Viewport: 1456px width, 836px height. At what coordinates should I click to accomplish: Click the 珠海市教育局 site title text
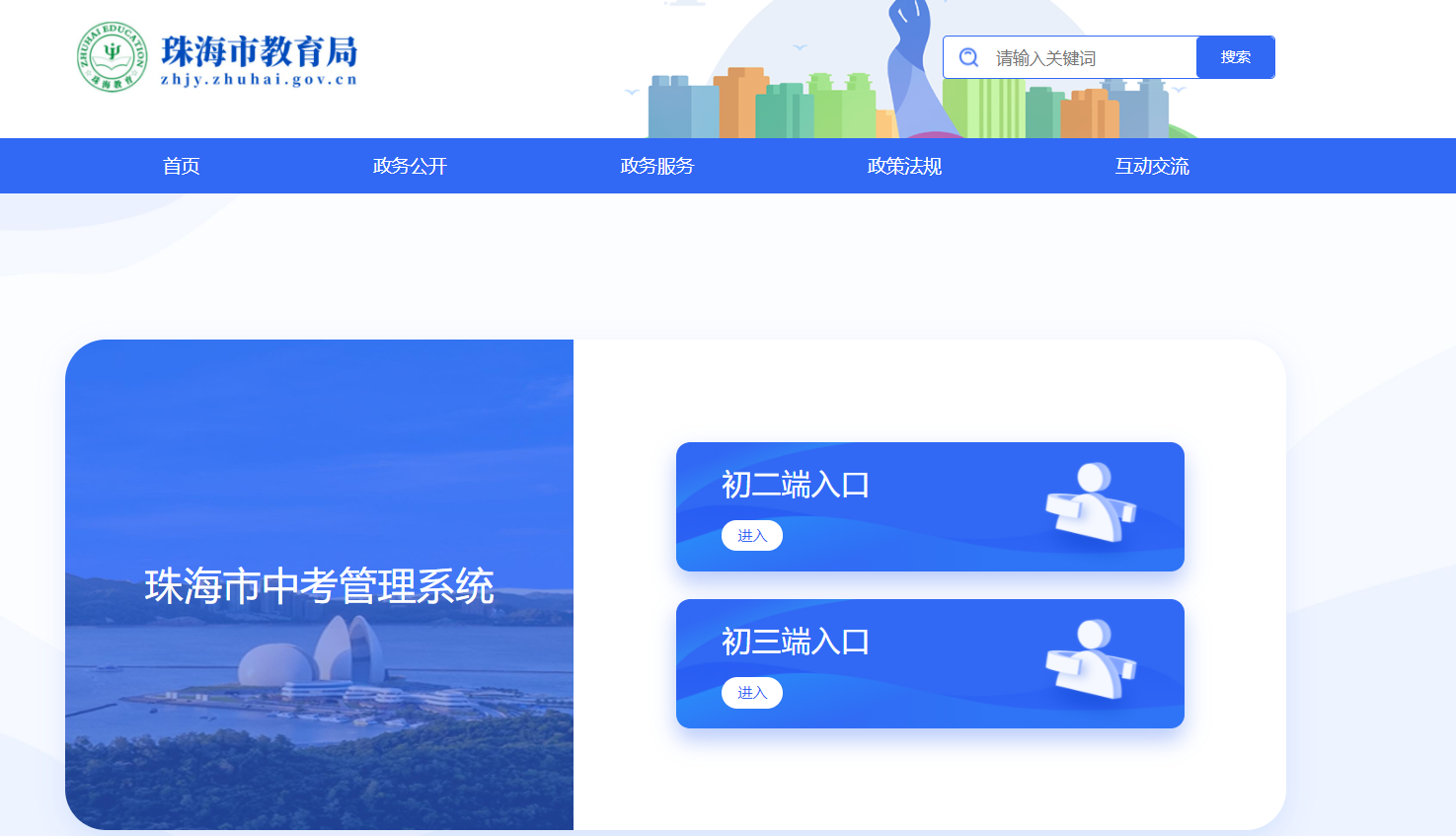tap(259, 49)
